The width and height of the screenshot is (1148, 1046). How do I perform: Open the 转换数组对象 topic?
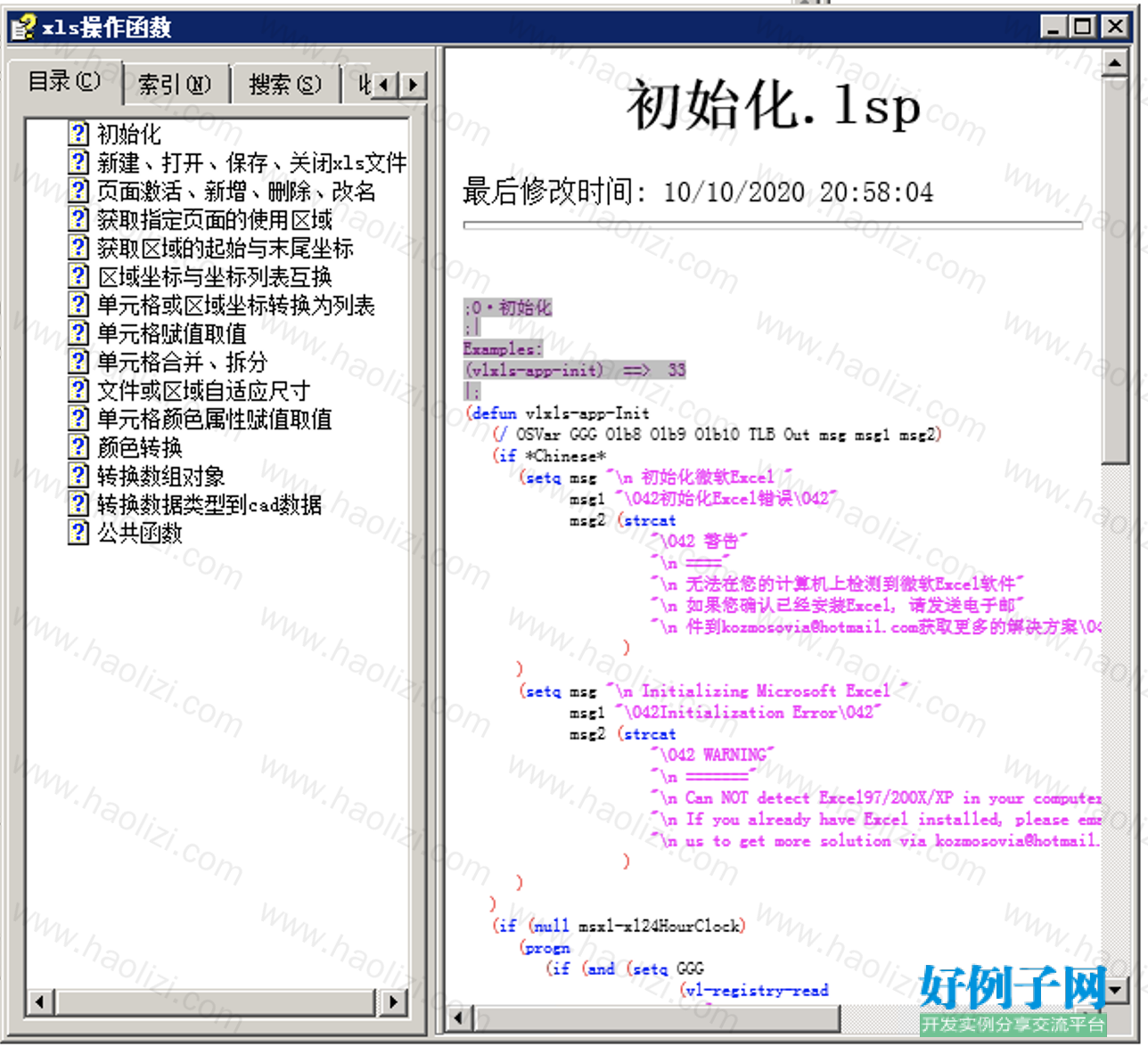pyautogui.click(x=161, y=477)
